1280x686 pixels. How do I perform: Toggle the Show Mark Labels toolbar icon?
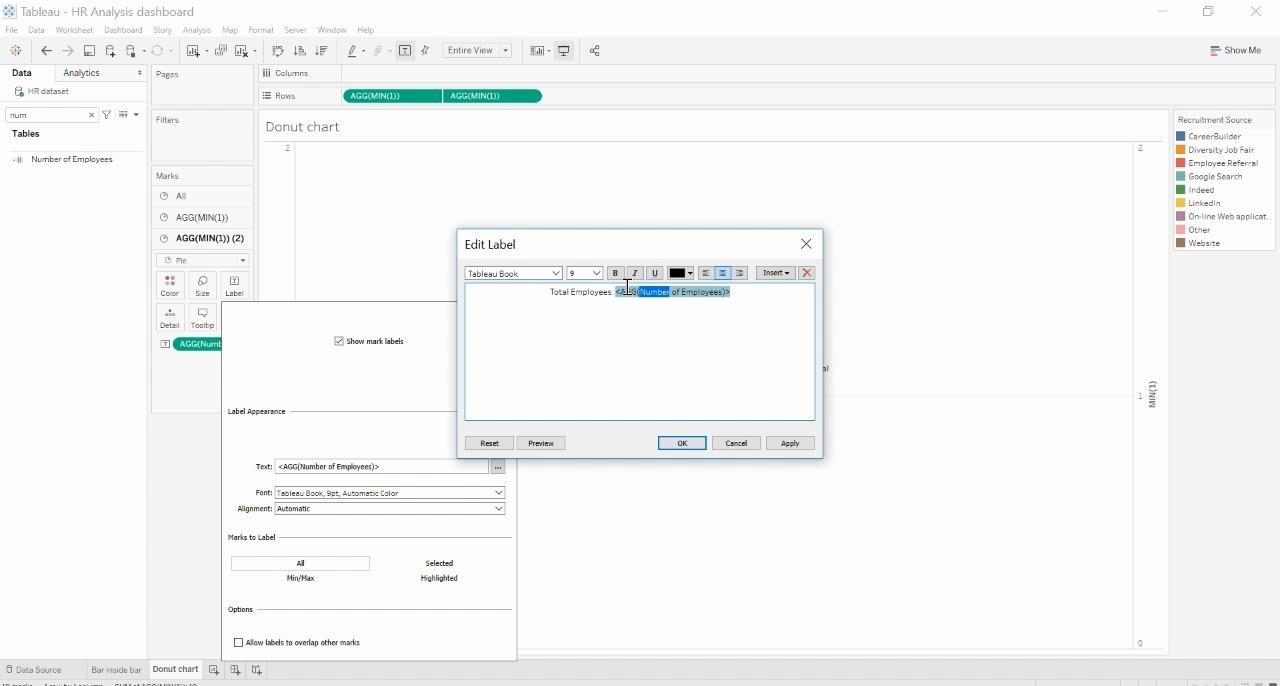coord(405,50)
